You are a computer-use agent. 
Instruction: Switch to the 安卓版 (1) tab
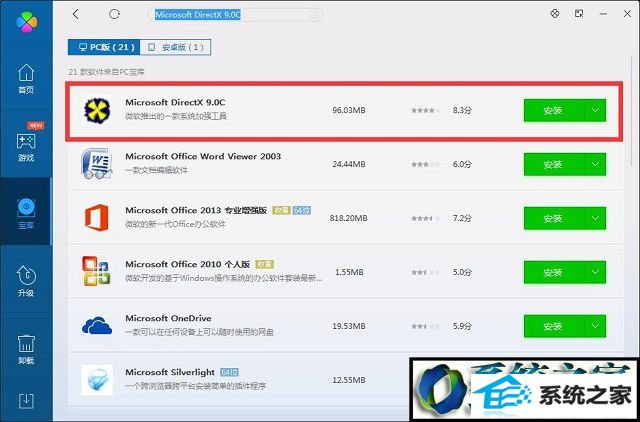[175, 47]
